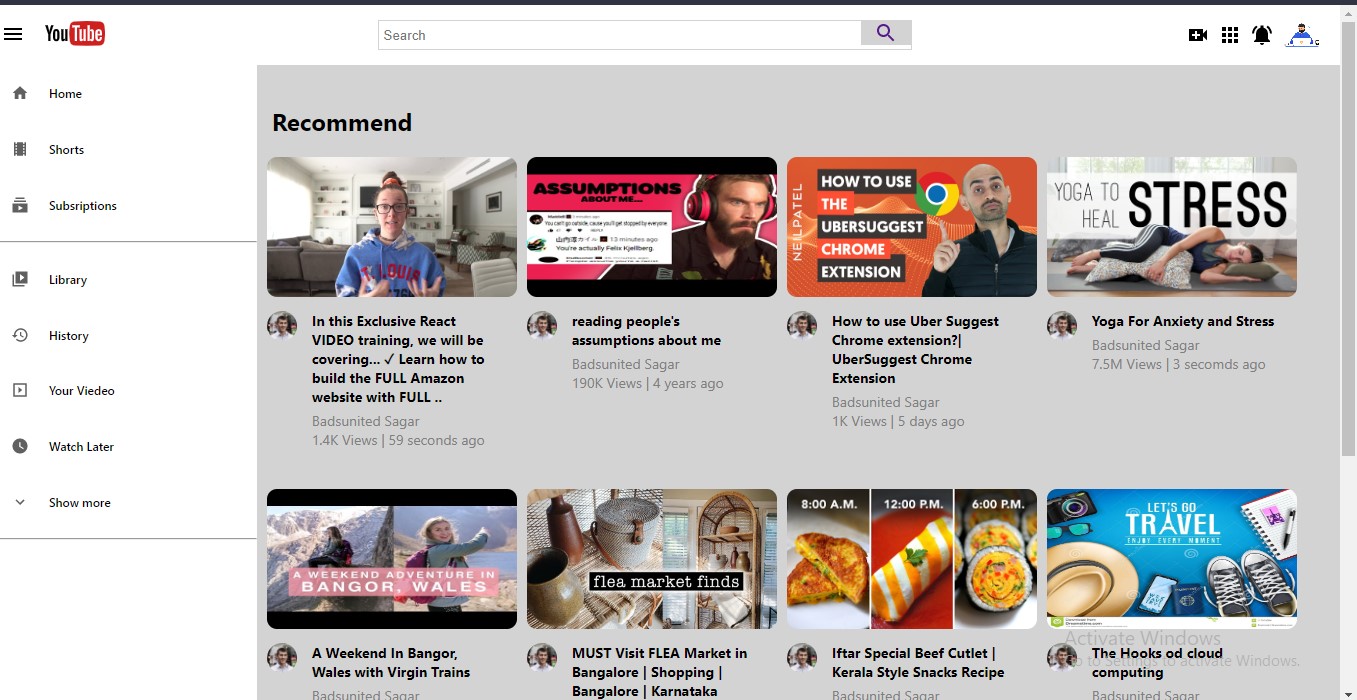This screenshot has height=700, width=1357.
Task: Select Home in the sidebar
Action: (65, 94)
